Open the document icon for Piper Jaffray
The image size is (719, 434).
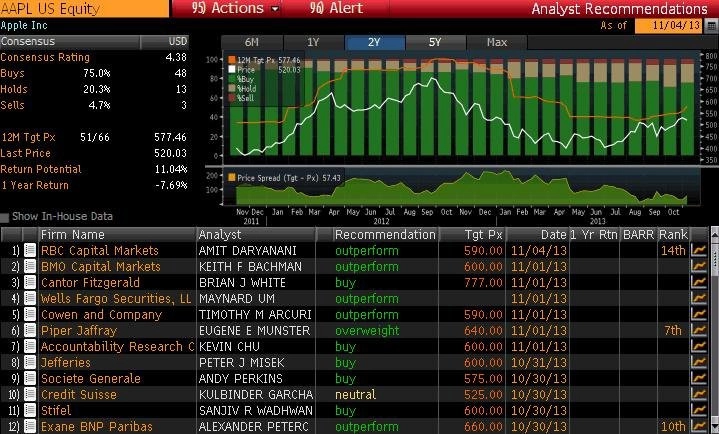[30, 331]
